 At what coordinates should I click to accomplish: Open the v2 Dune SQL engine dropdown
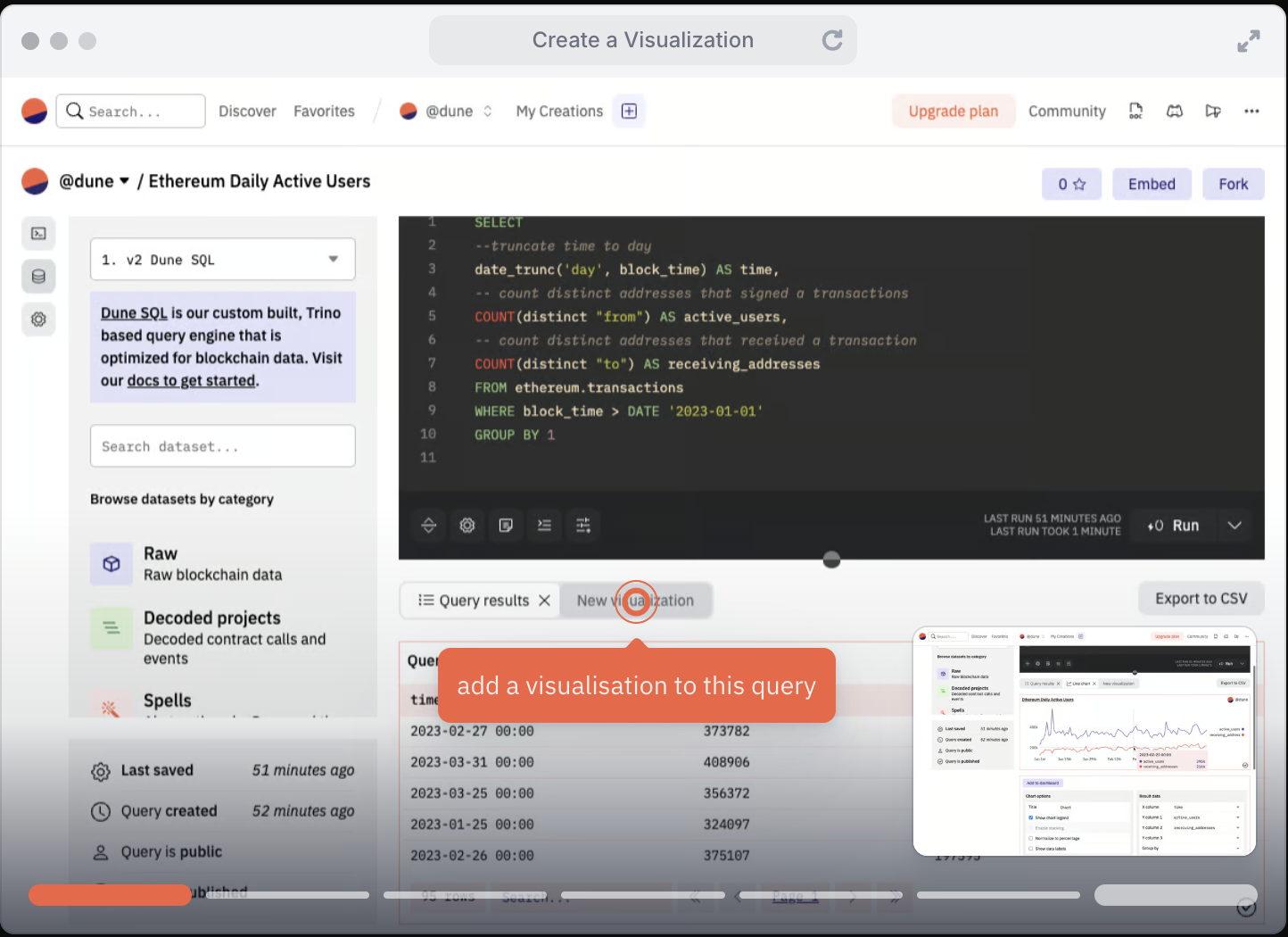click(x=223, y=260)
